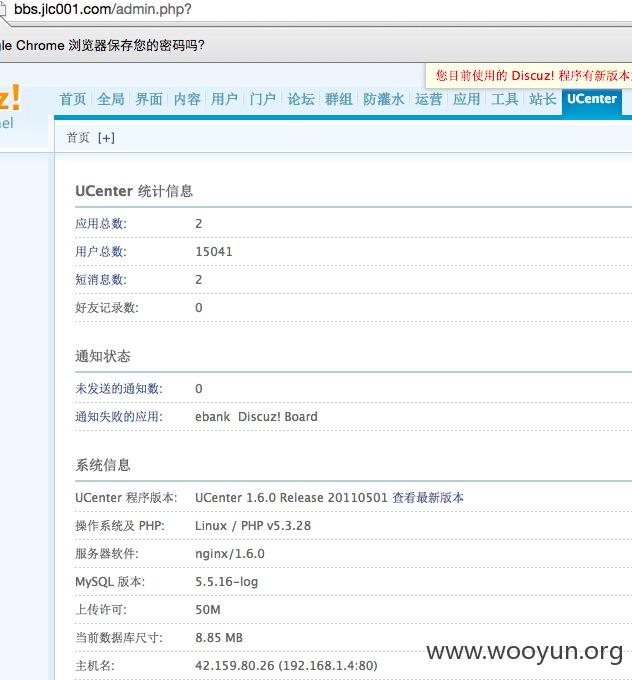The height and width of the screenshot is (680, 632).
Task: Switch to the 全局 tab
Action: click(111, 99)
